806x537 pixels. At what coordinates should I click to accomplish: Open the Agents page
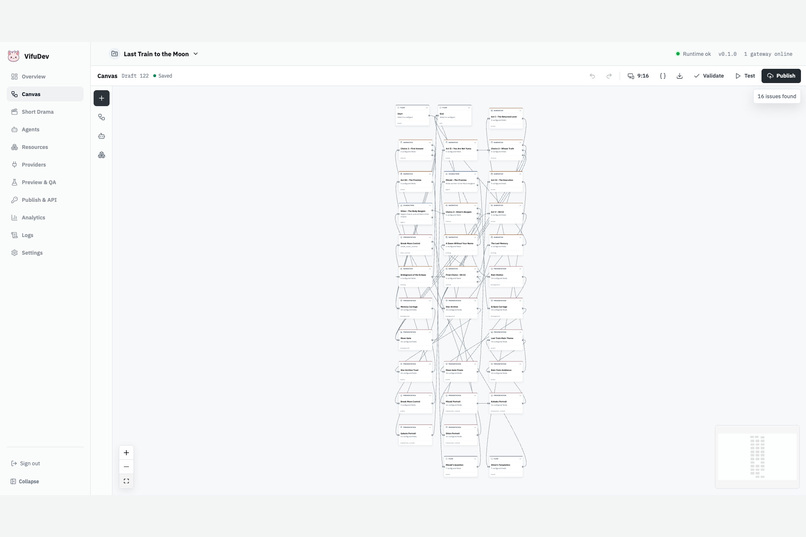(x=45, y=129)
